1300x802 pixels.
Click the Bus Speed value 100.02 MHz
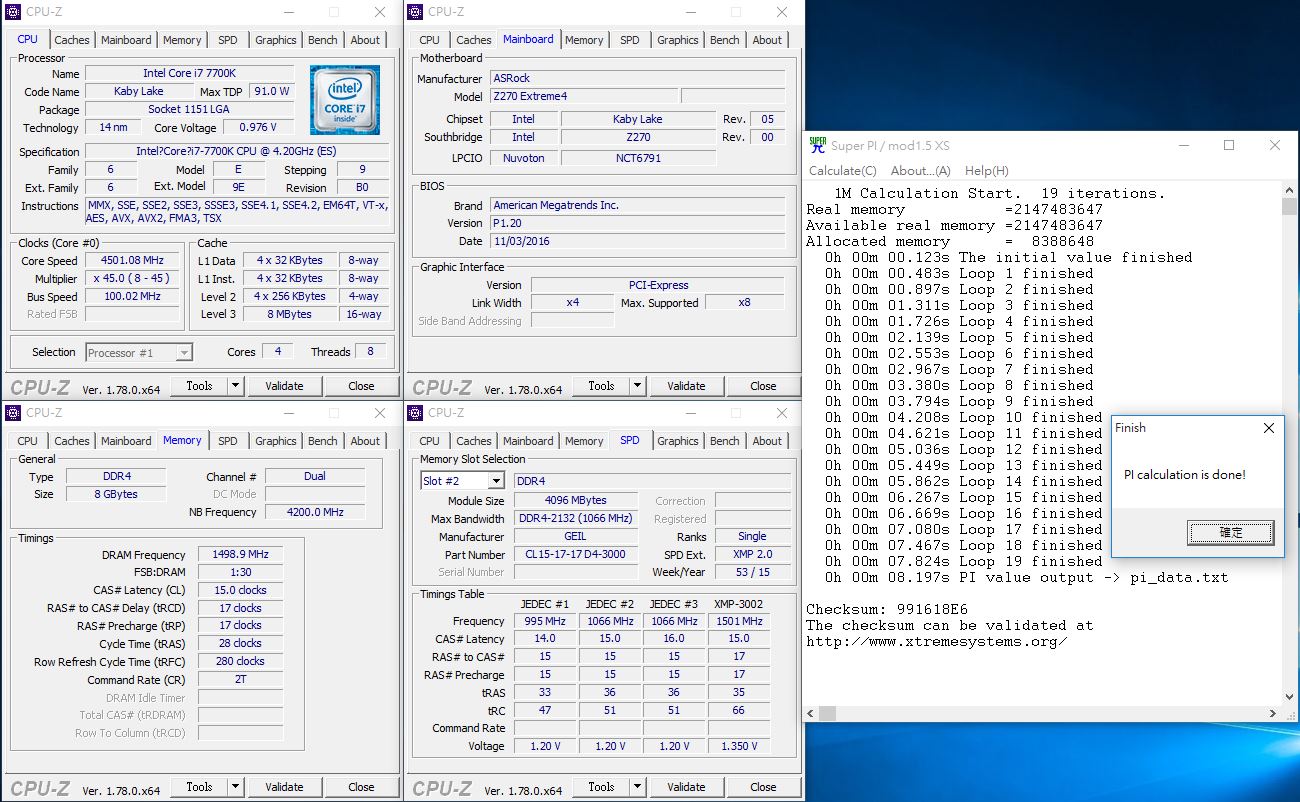[132, 296]
